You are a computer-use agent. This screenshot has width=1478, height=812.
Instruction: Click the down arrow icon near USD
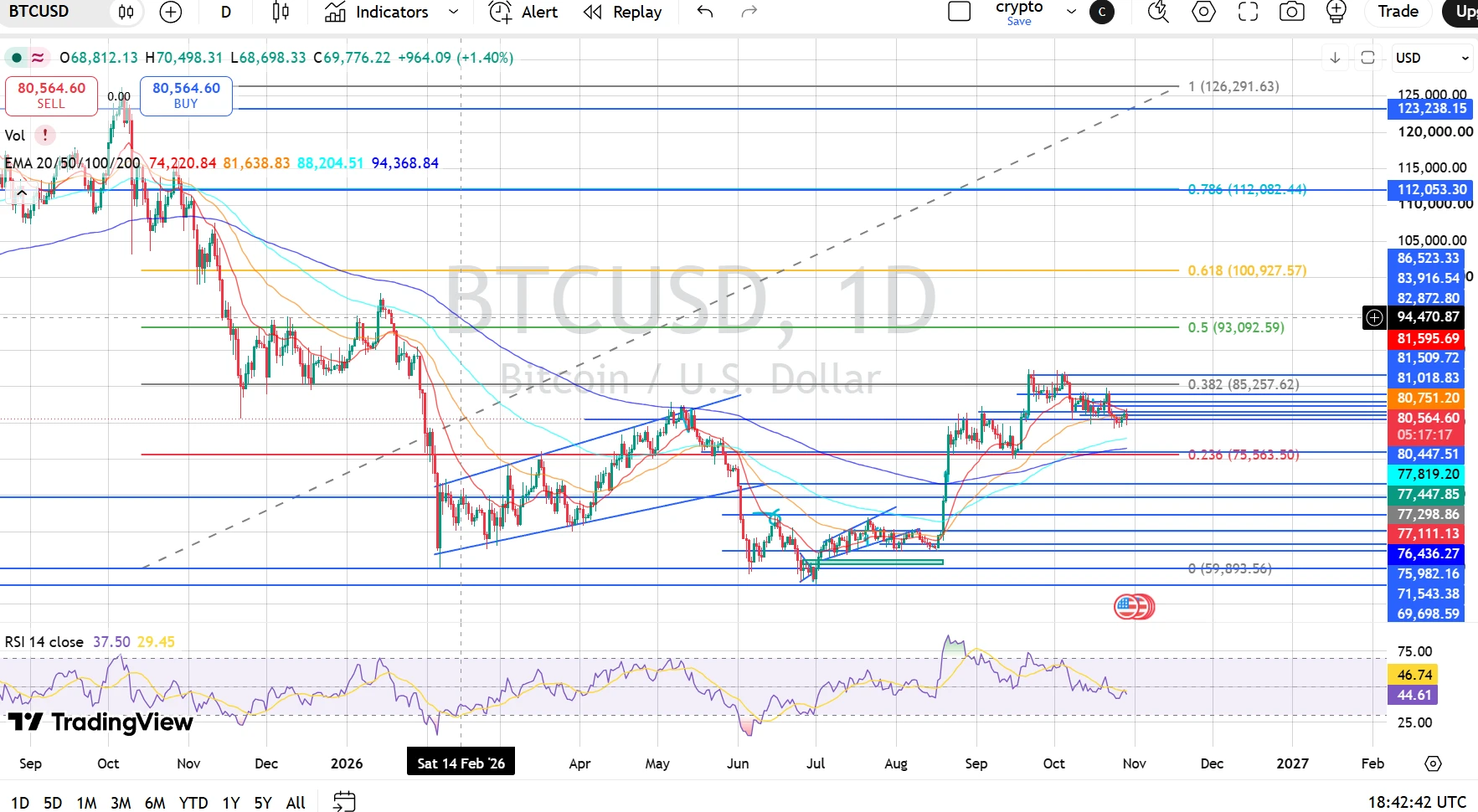point(1335,58)
